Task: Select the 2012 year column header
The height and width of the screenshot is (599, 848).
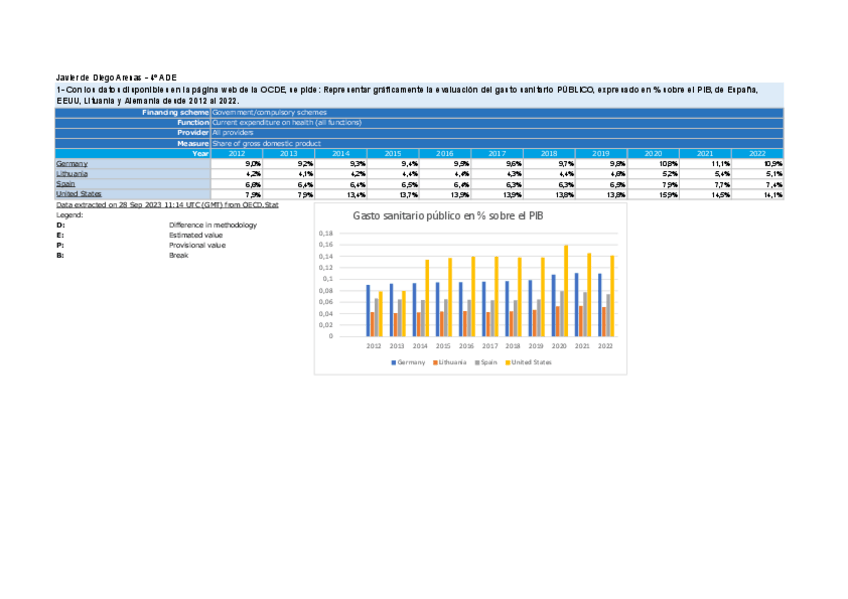Action: tap(237, 153)
